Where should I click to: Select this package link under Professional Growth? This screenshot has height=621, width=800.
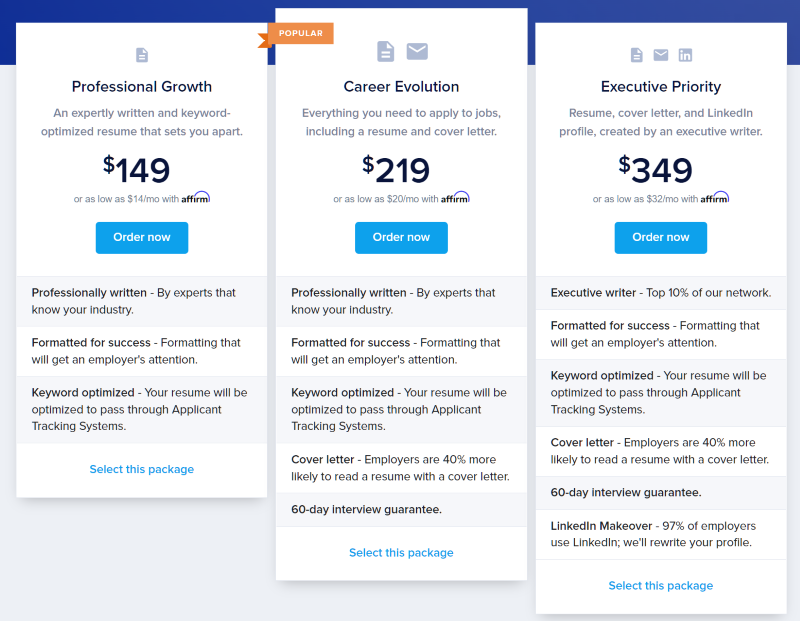(x=142, y=469)
